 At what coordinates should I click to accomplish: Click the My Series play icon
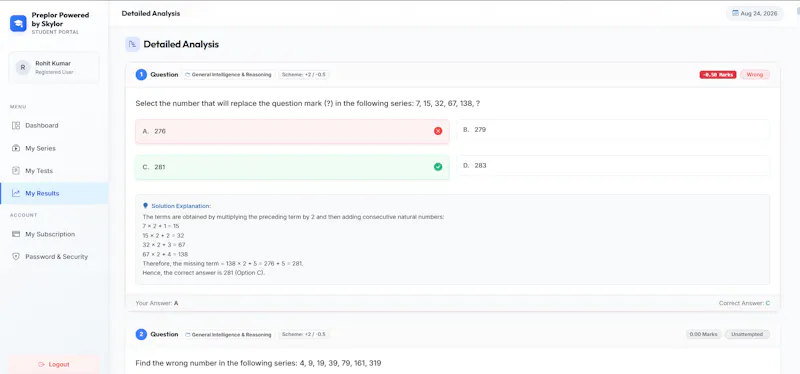(x=16, y=148)
